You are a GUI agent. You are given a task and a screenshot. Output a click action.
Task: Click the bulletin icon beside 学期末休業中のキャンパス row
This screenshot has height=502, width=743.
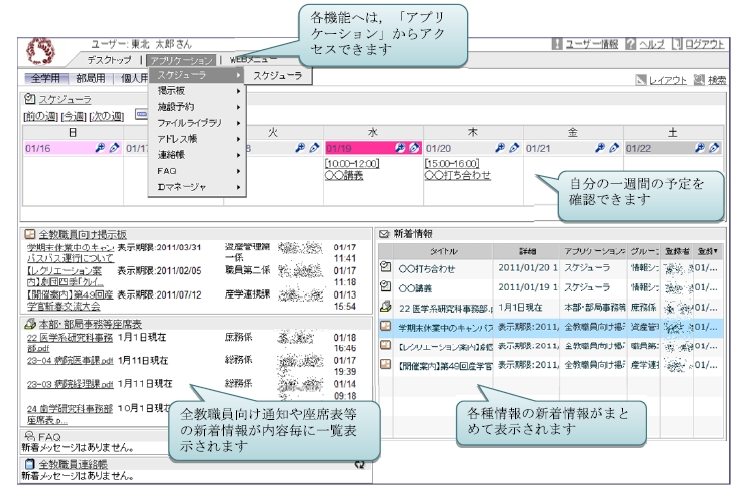coord(386,326)
